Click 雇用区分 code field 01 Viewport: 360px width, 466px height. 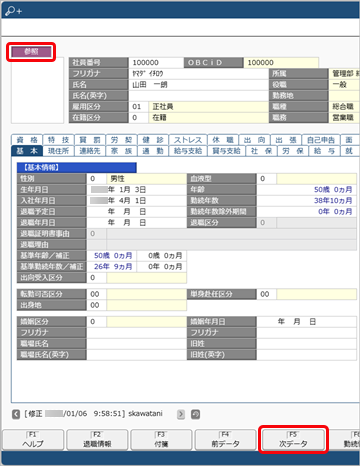point(138,107)
